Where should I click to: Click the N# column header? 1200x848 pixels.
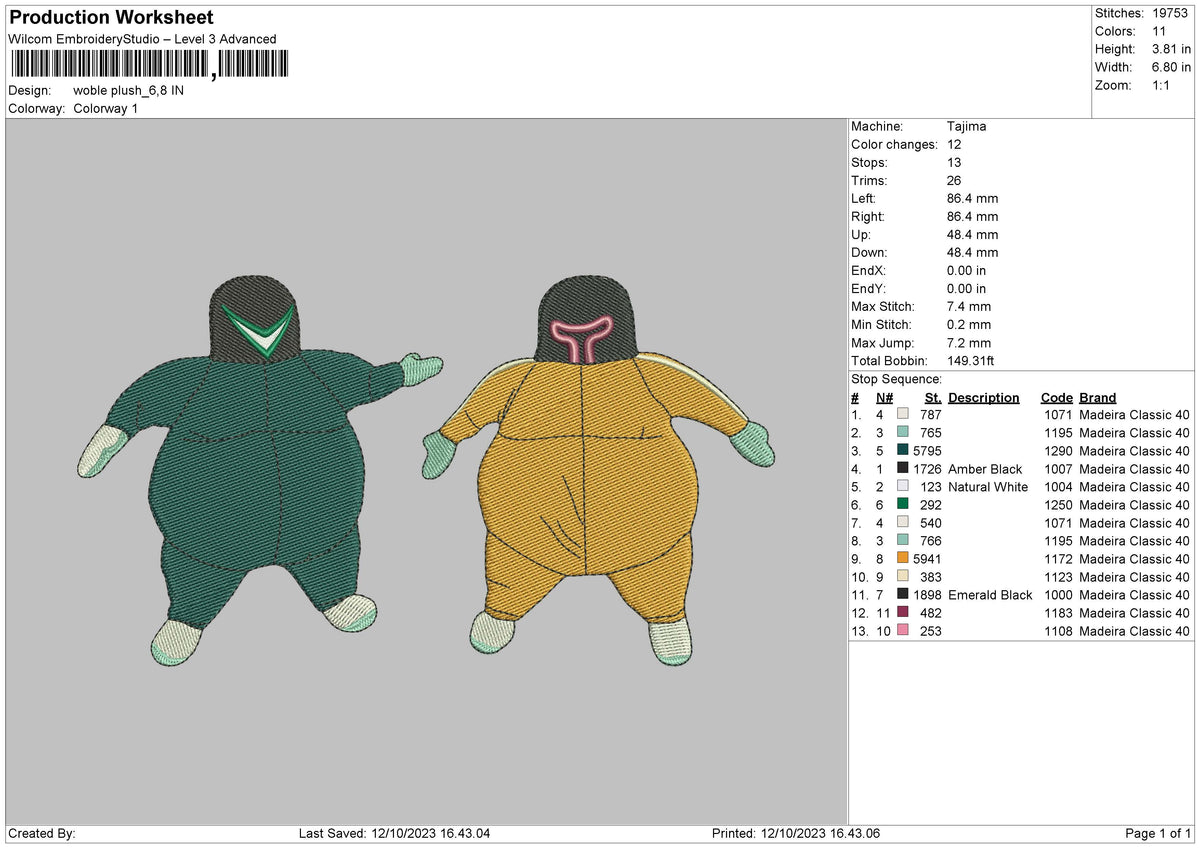(x=884, y=398)
